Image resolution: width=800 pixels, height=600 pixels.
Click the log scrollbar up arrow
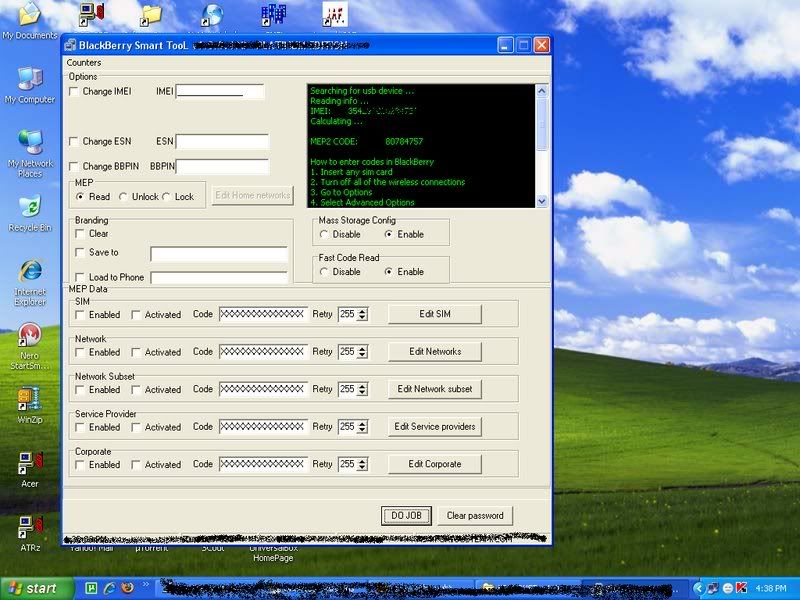542,91
